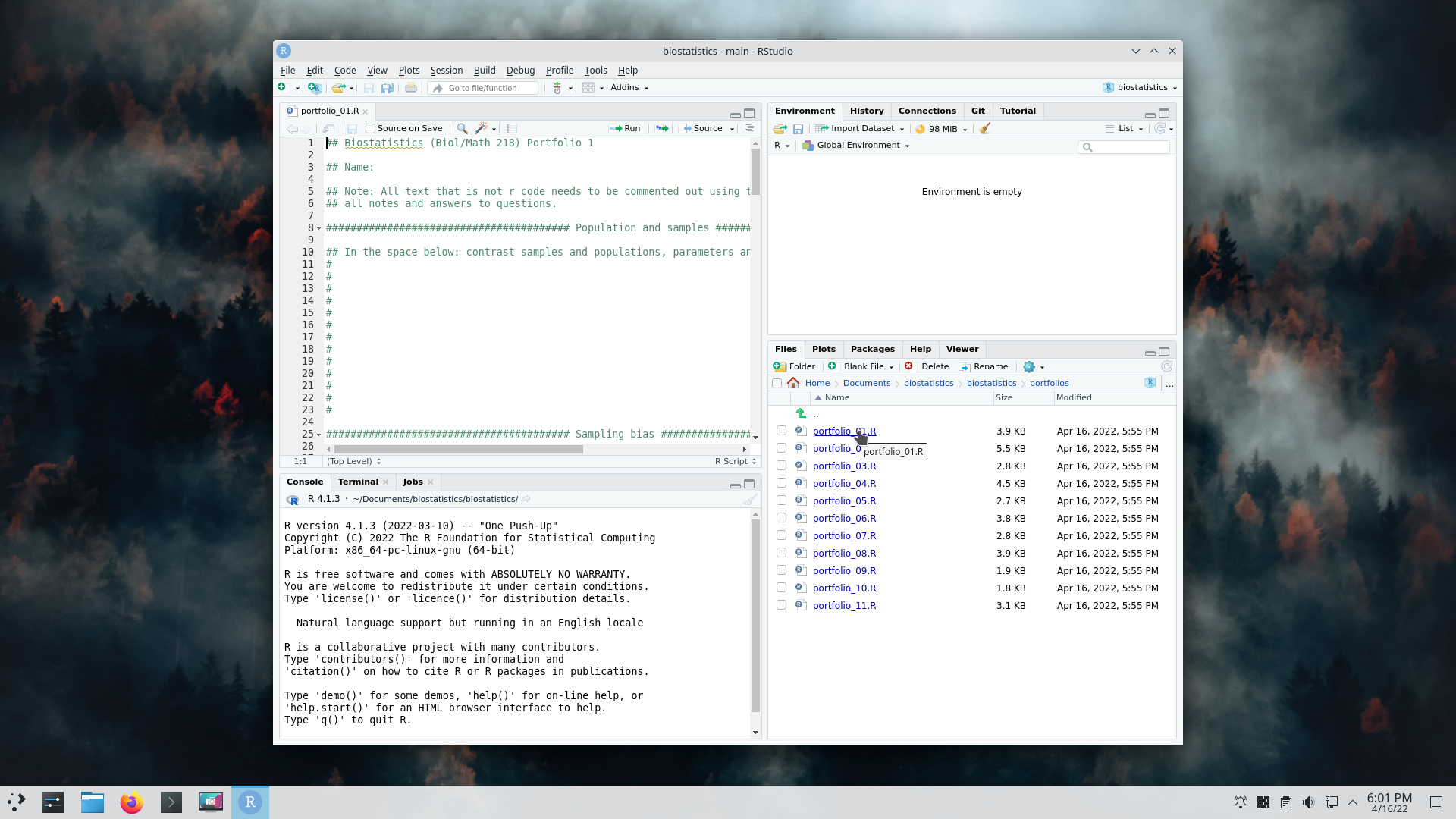Click the compile report notebook icon

point(512,129)
